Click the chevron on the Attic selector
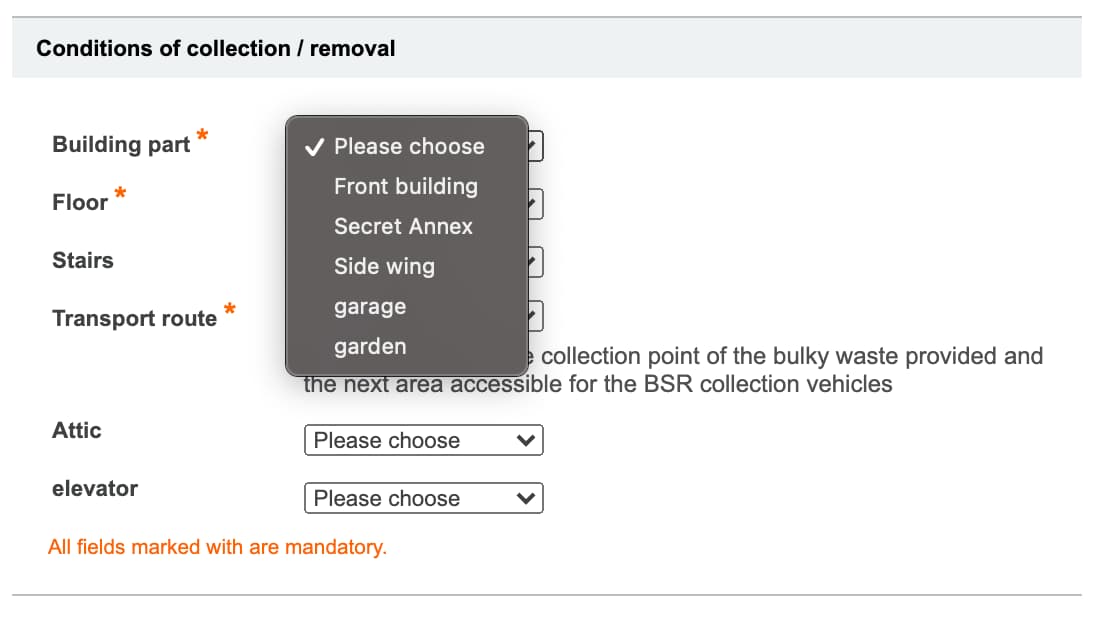 524,440
